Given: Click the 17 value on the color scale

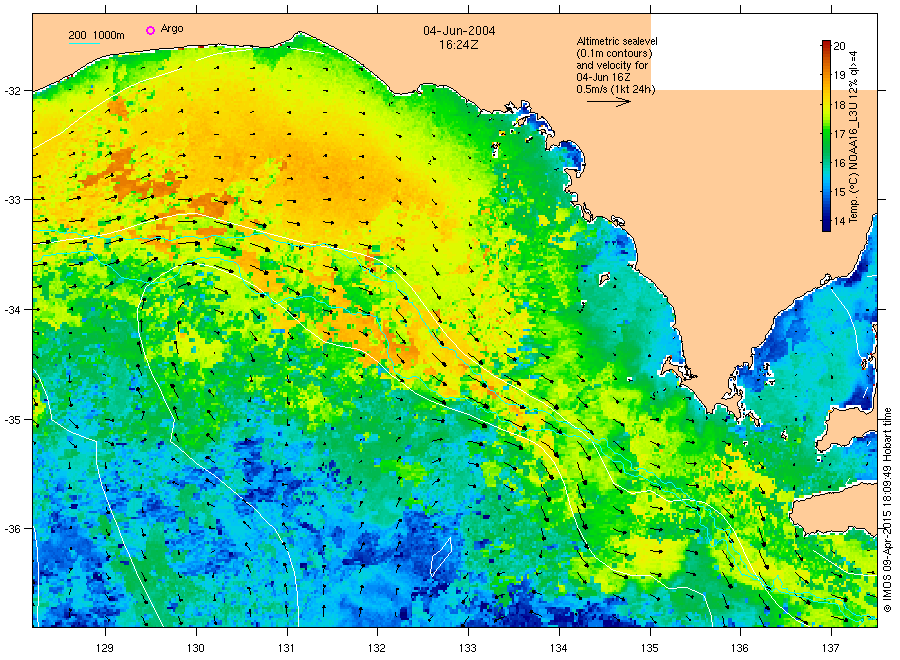Looking at the screenshot, I should (839, 134).
